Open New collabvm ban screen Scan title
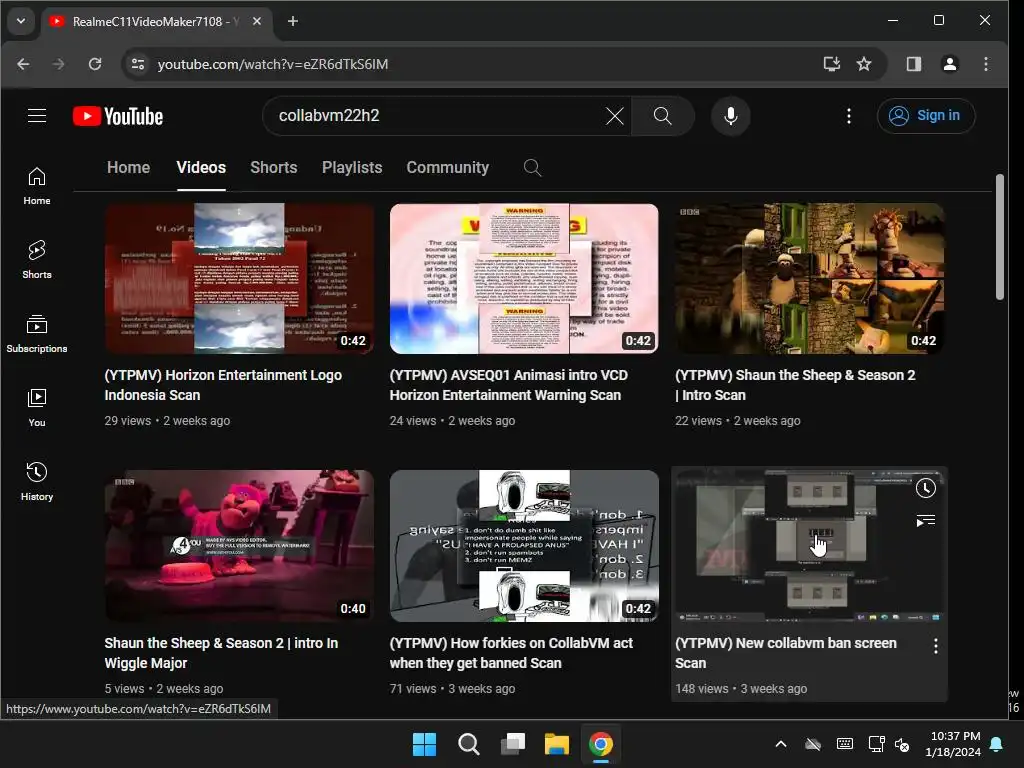Viewport: 1024px width, 768px height. click(786, 652)
